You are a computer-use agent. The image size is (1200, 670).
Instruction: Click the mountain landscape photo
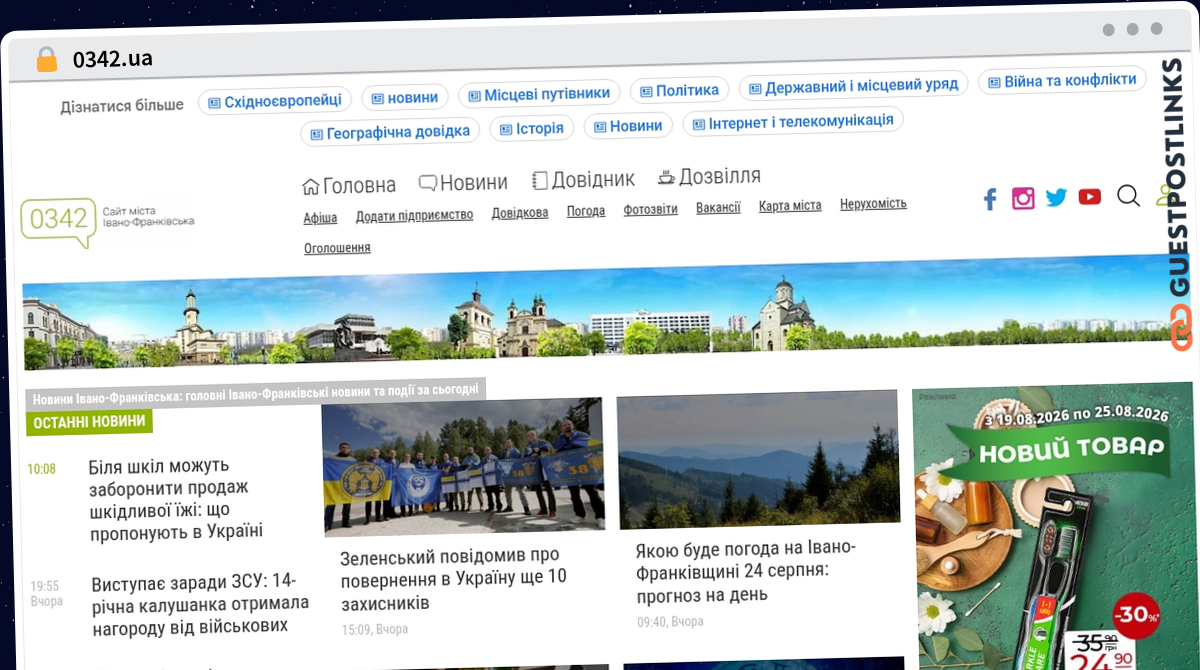point(758,459)
